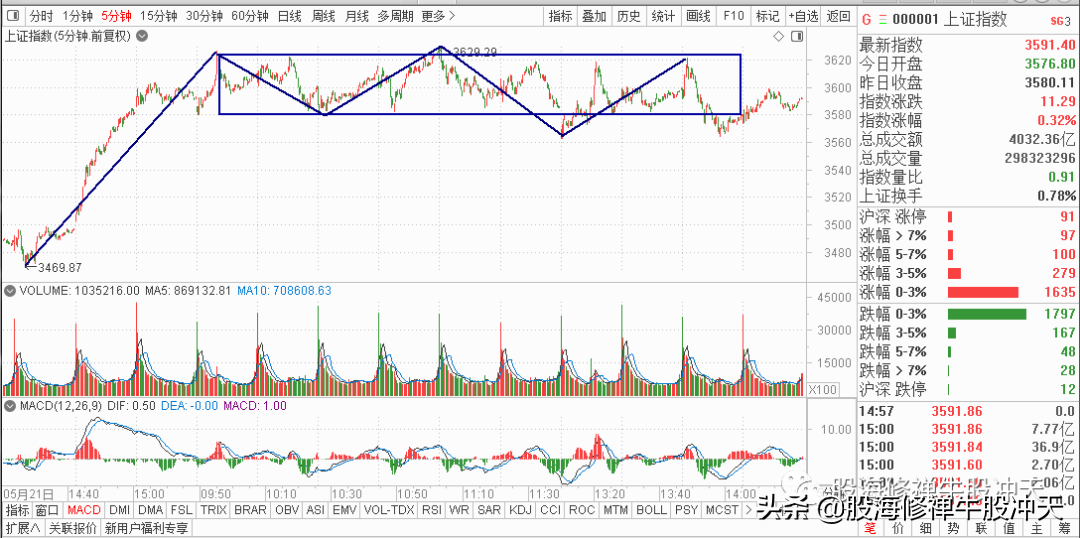Select the TRIX indicator tab
The image size is (1080, 538).
pos(214,510)
